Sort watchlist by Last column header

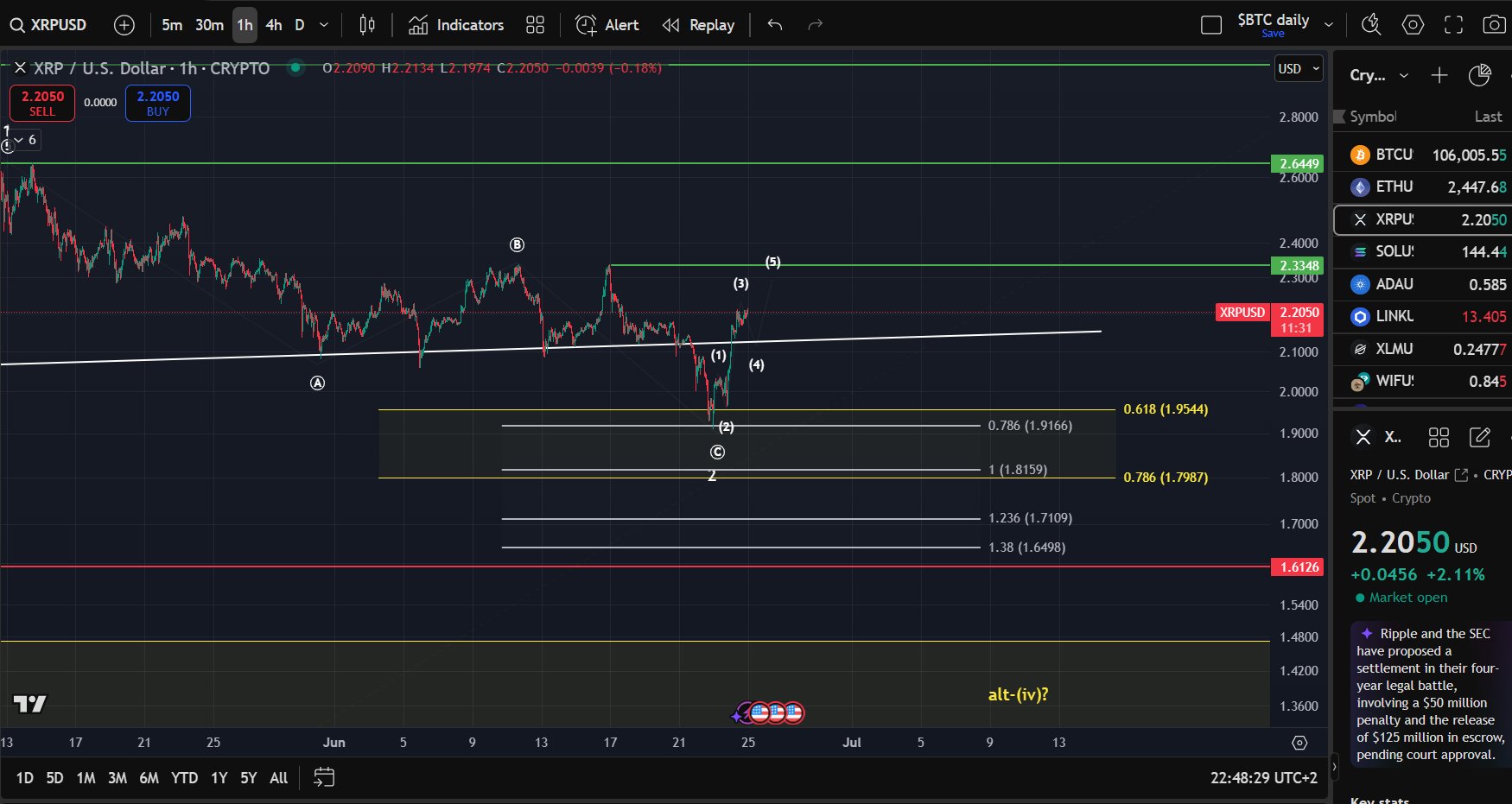tap(1488, 117)
